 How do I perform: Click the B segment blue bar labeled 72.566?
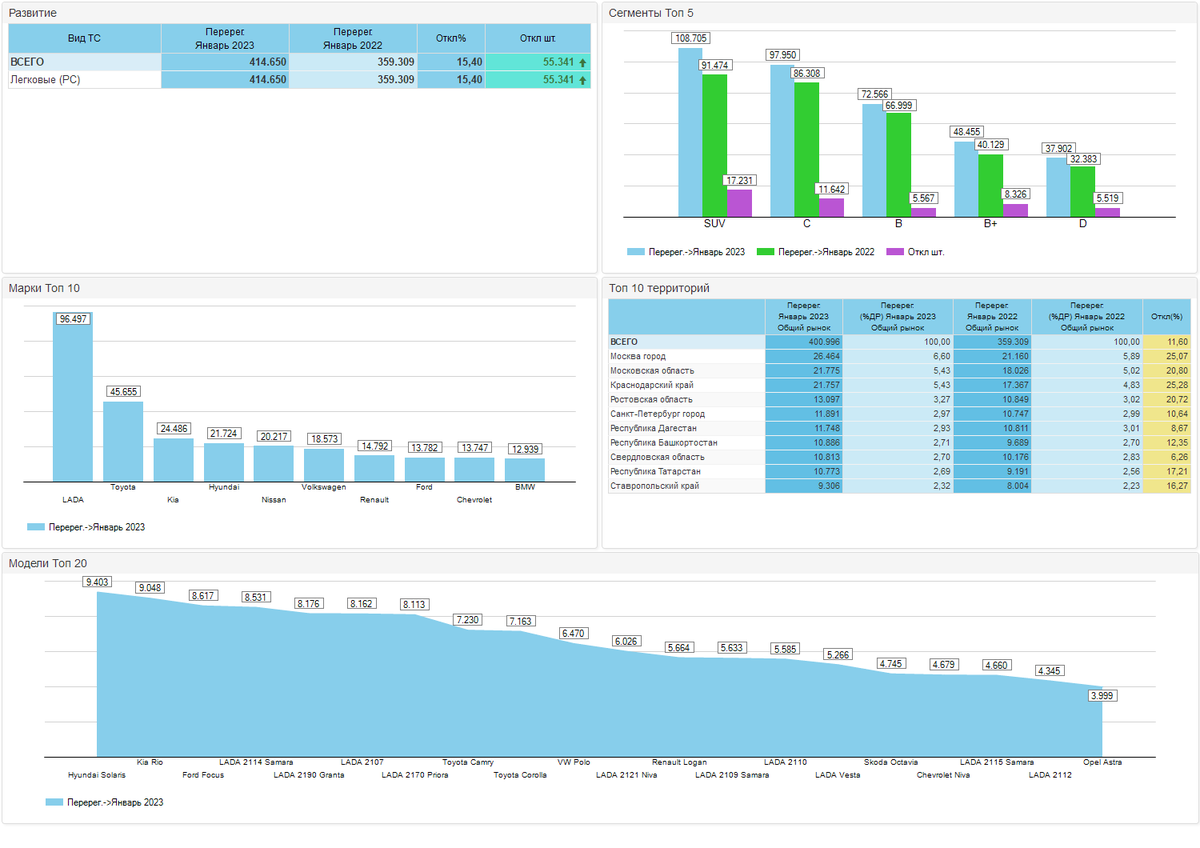tap(874, 160)
